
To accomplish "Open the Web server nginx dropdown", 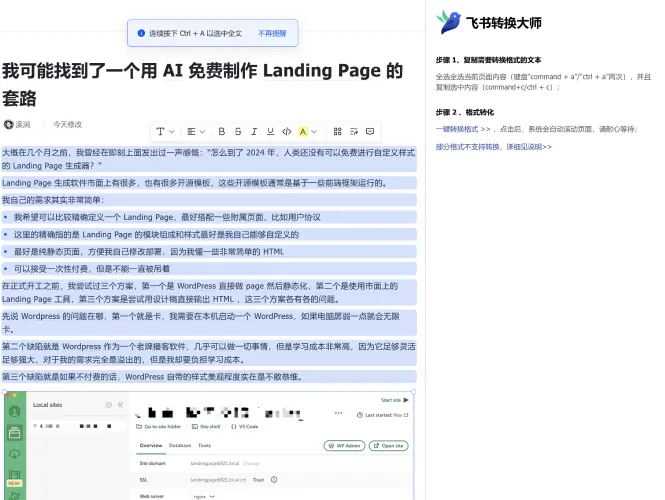I will [204, 496].
